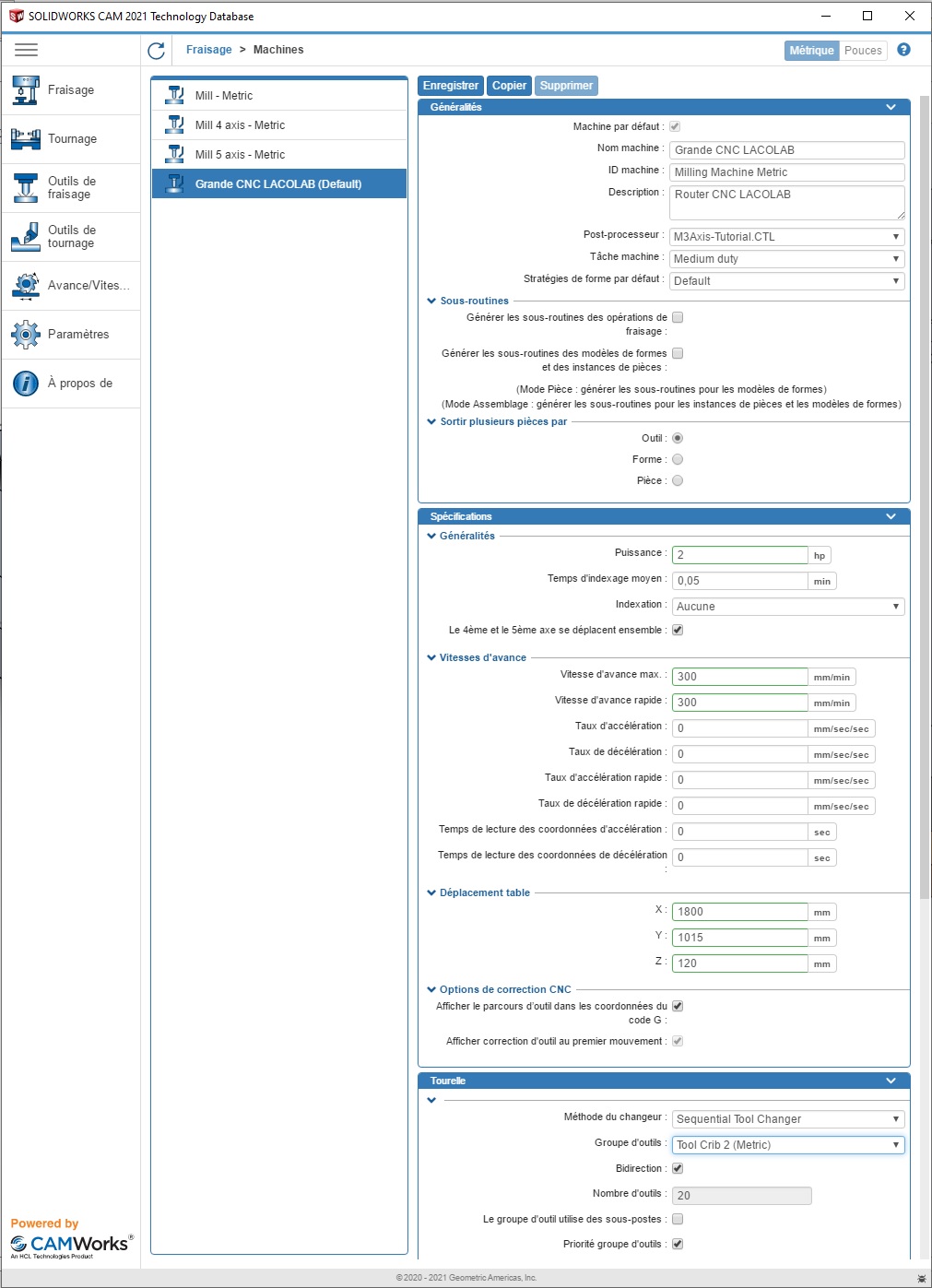Click the Mill 4 axis machine icon
This screenshot has width=932, height=1288.
tap(175, 124)
